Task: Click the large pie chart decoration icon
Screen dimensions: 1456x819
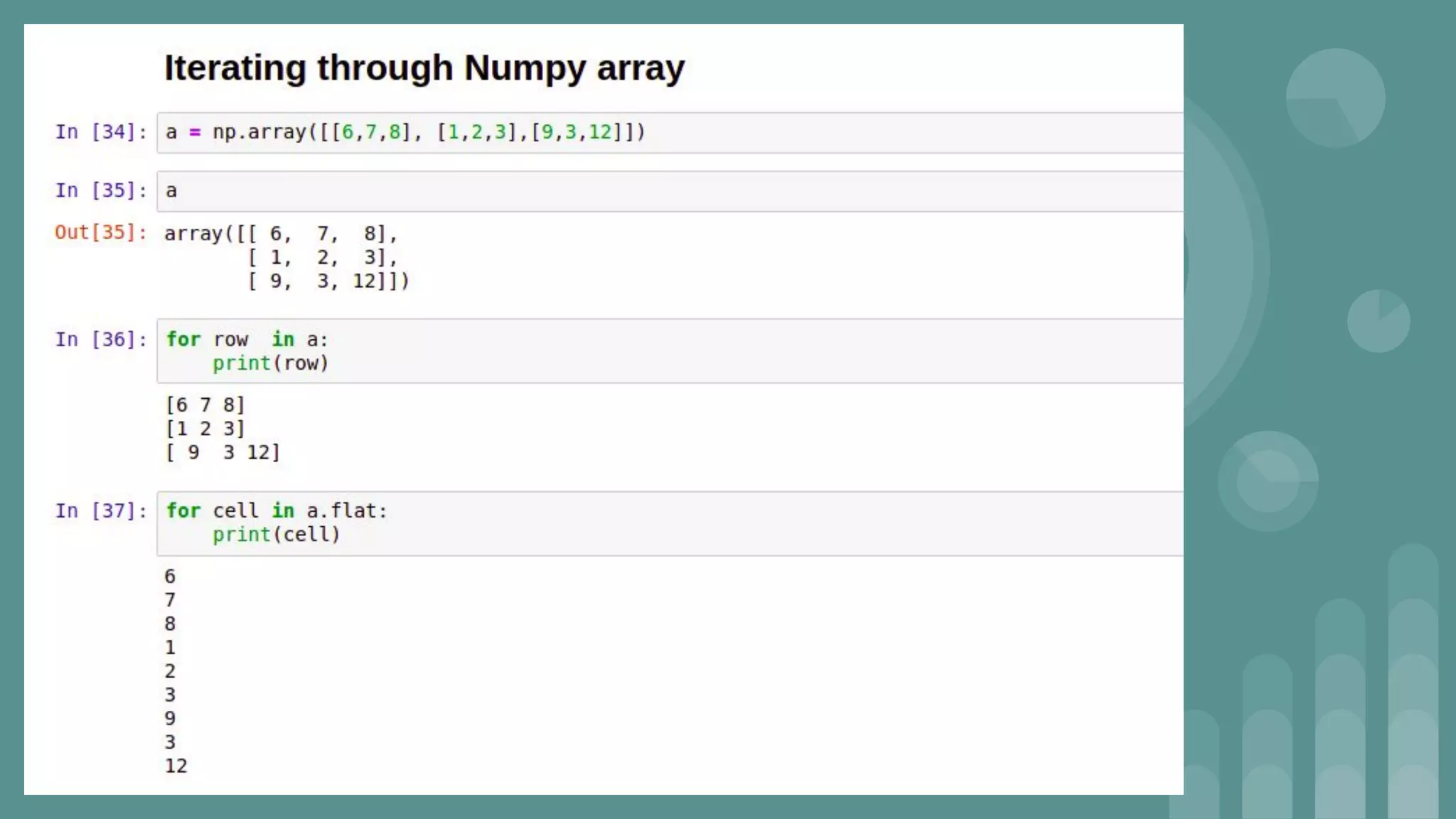Action: pyautogui.click(x=1335, y=98)
